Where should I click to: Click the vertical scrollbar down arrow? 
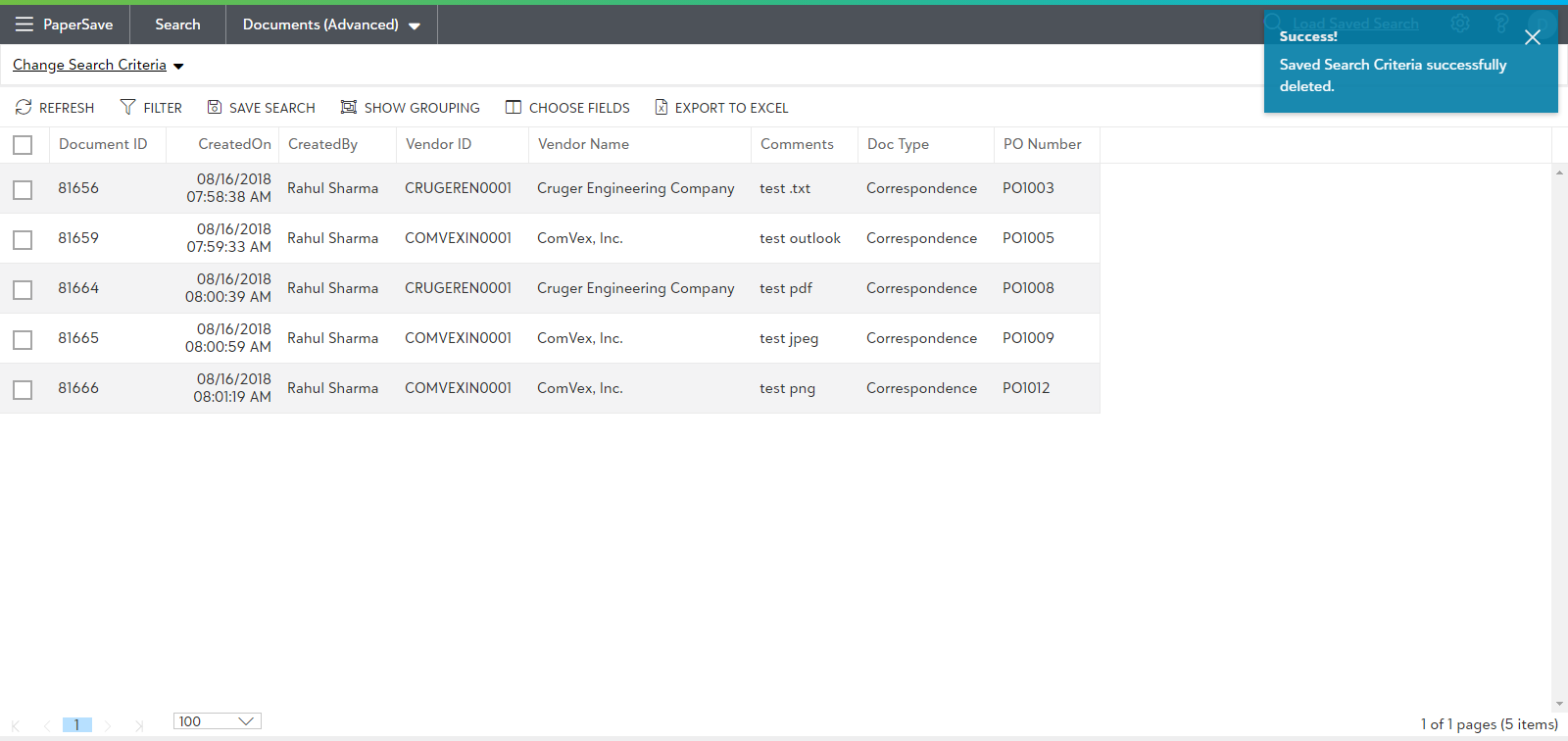1559,704
